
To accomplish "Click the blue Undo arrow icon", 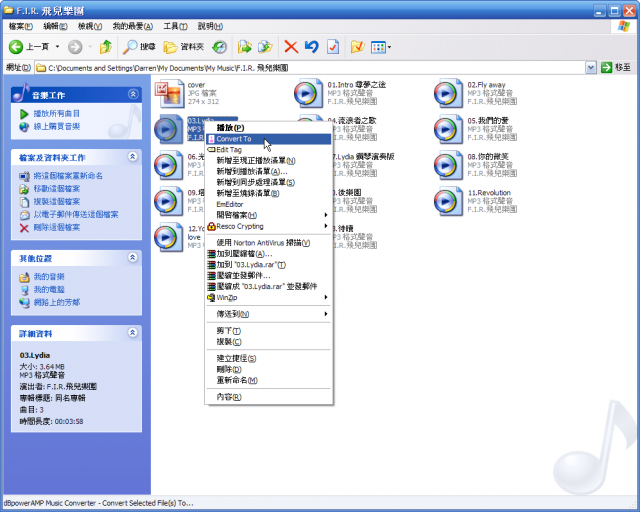I will (x=311, y=47).
